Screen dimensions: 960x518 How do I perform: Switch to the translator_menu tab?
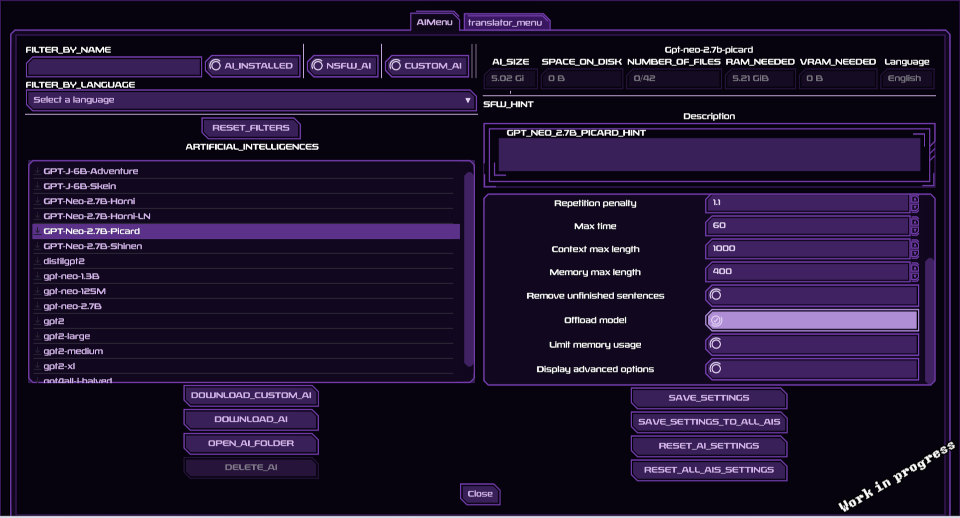[506, 22]
